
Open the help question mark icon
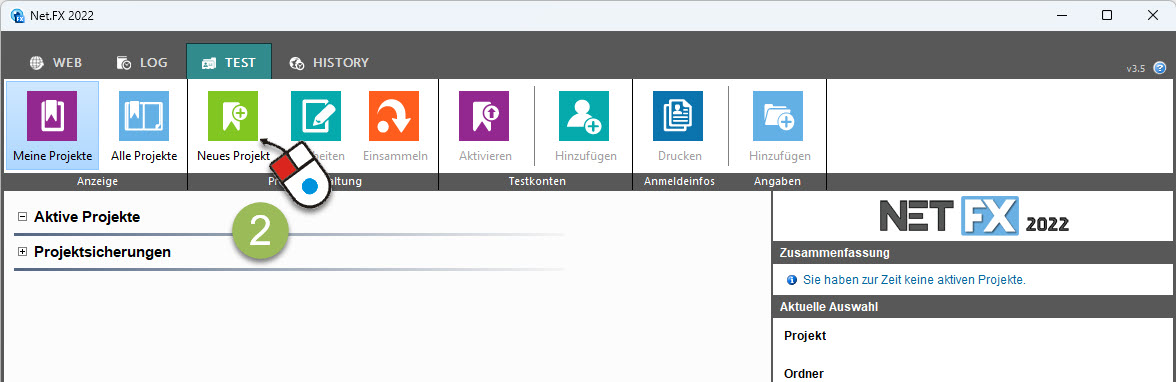1160,68
